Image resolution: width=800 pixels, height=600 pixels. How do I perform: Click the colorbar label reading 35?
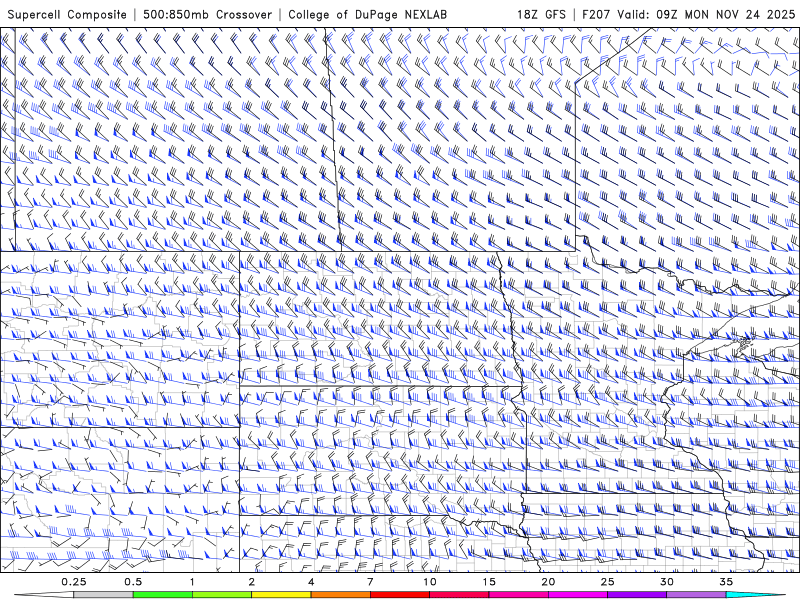(726, 582)
